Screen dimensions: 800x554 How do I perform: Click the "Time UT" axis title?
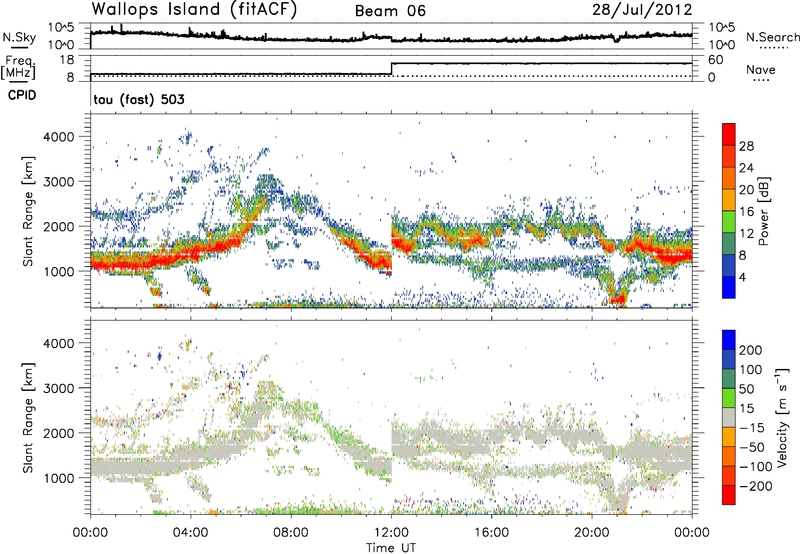[x=391, y=547]
